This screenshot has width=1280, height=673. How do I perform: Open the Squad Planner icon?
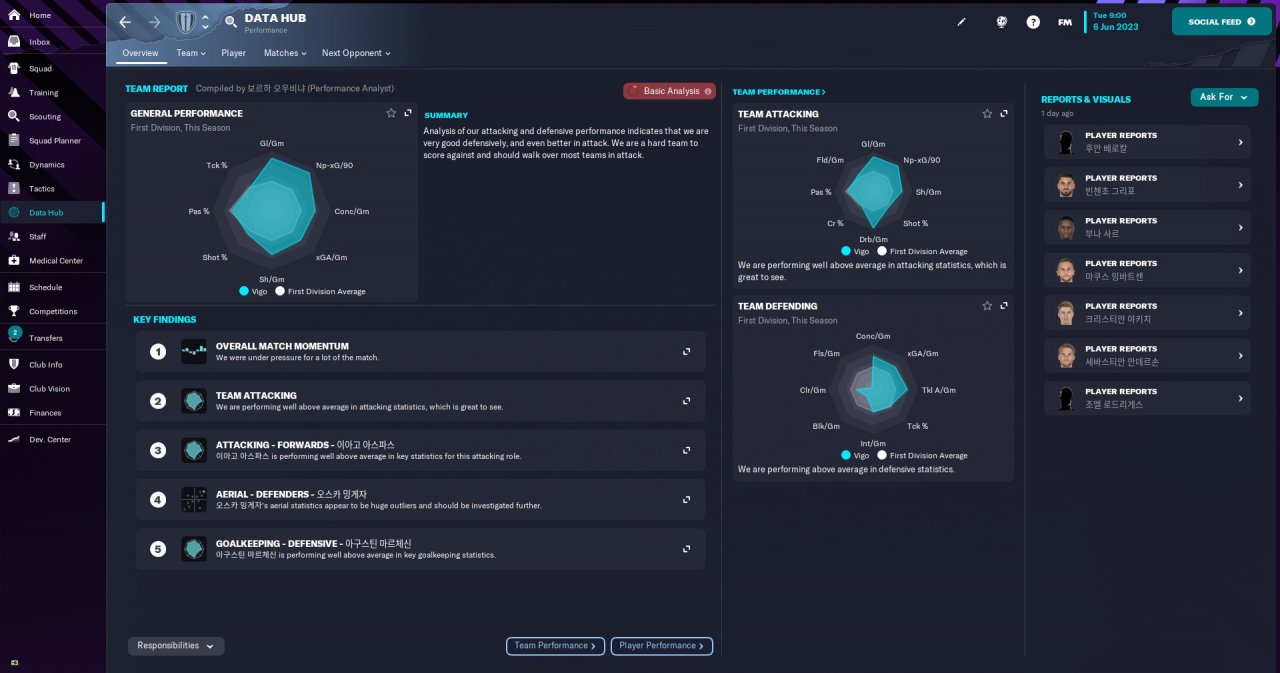click(14, 140)
